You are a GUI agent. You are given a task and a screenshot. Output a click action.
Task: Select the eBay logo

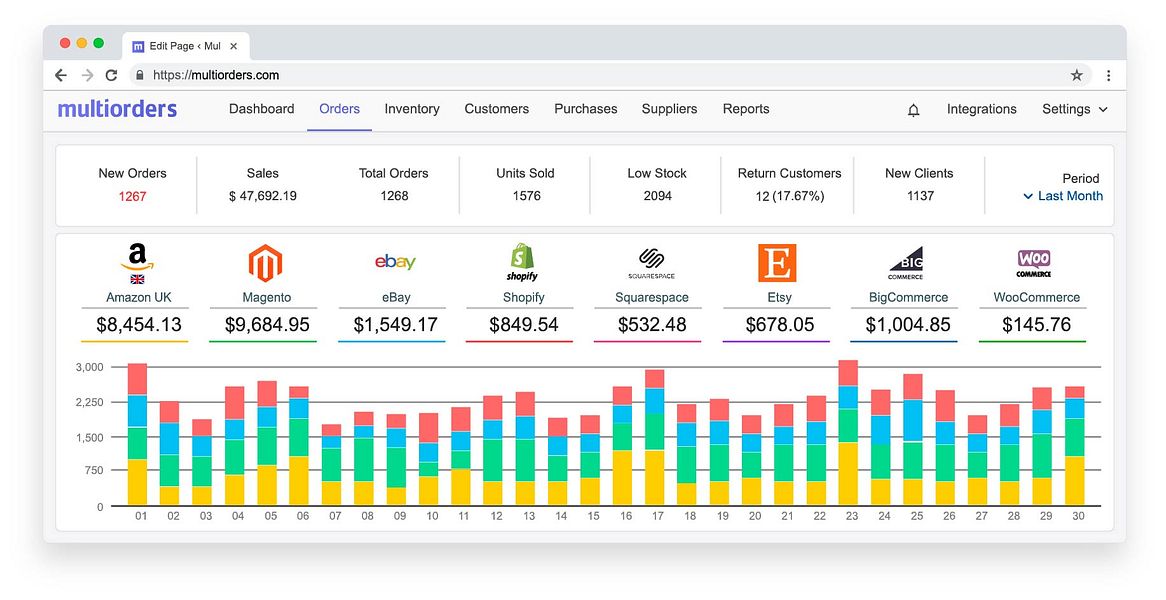pos(395,262)
